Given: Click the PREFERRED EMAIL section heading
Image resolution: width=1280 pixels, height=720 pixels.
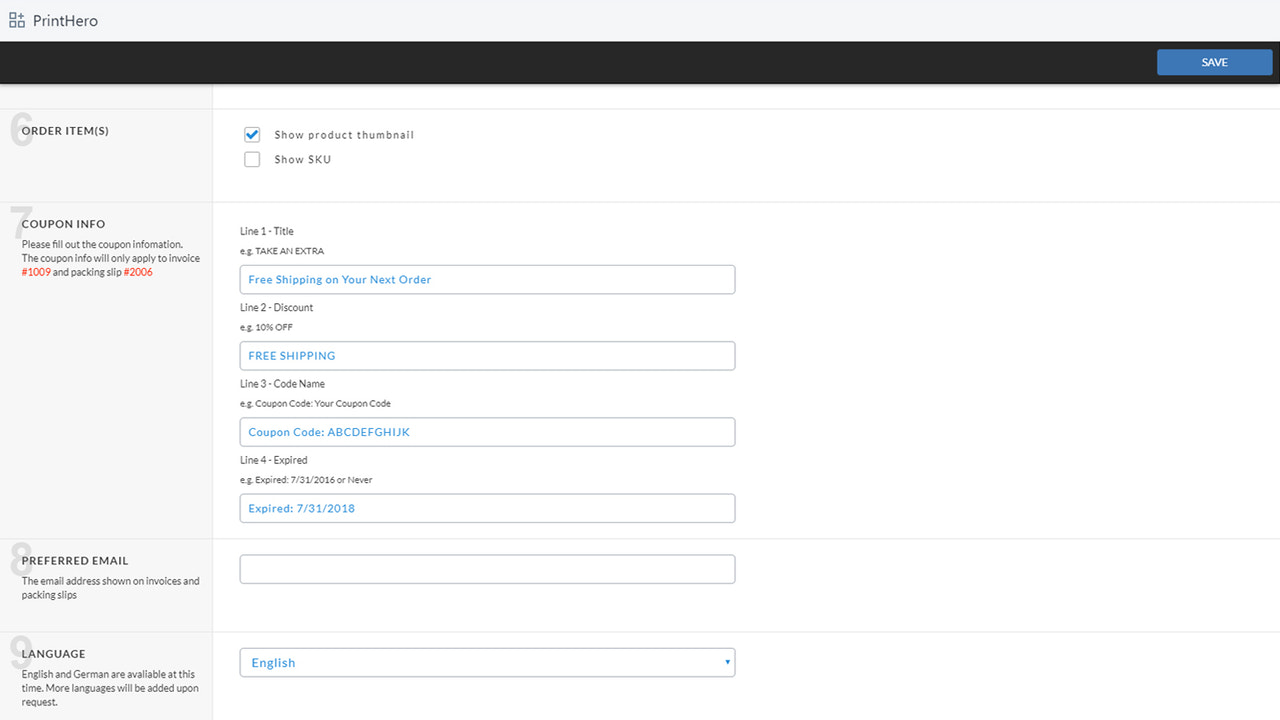Looking at the screenshot, I should [75, 560].
